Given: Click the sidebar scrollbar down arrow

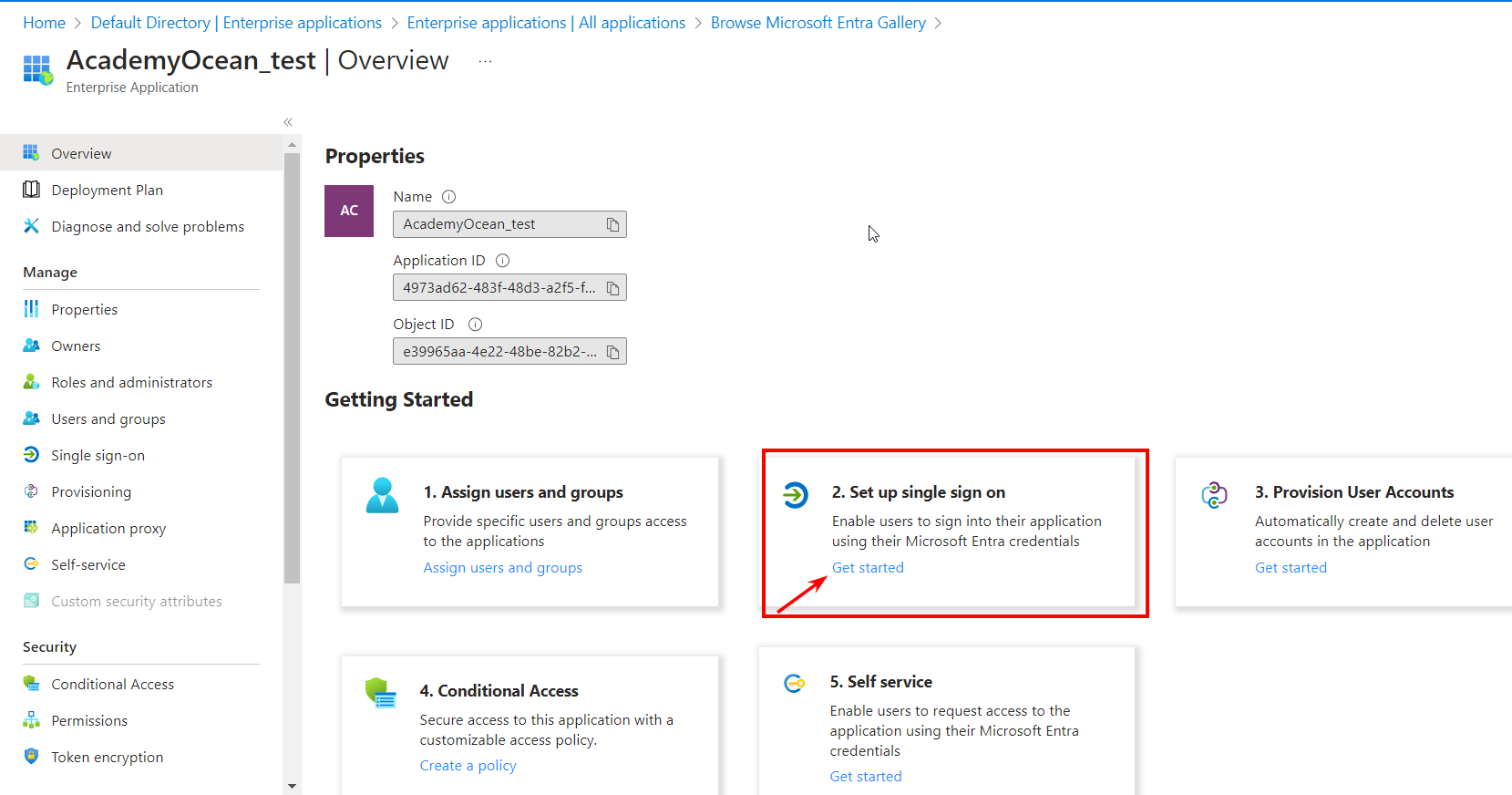Looking at the screenshot, I should pos(292,785).
